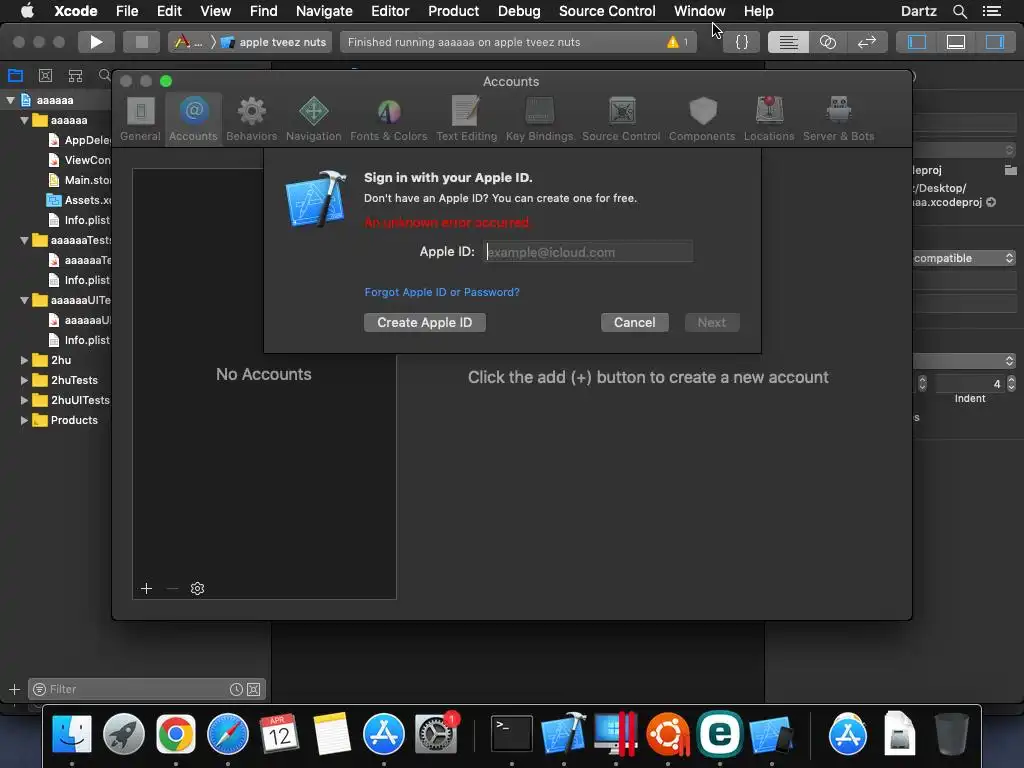Add account with plus button

point(146,588)
